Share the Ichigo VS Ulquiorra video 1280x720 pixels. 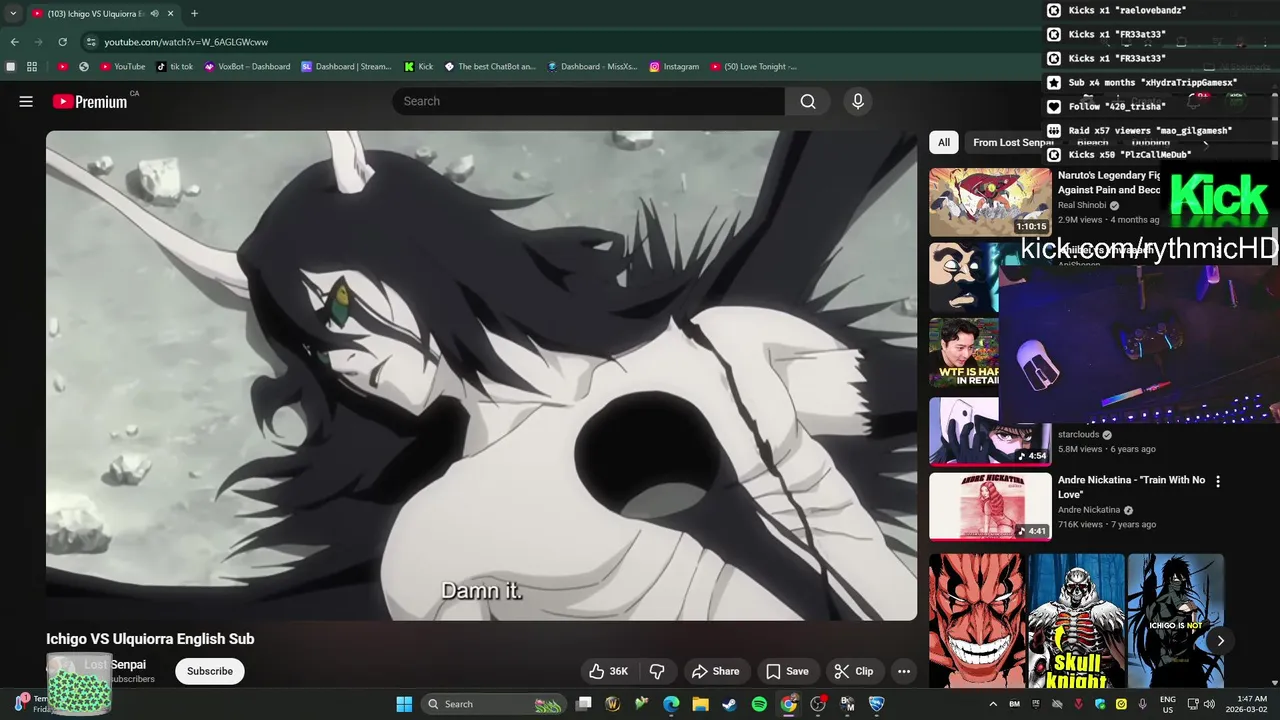pos(715,671)
